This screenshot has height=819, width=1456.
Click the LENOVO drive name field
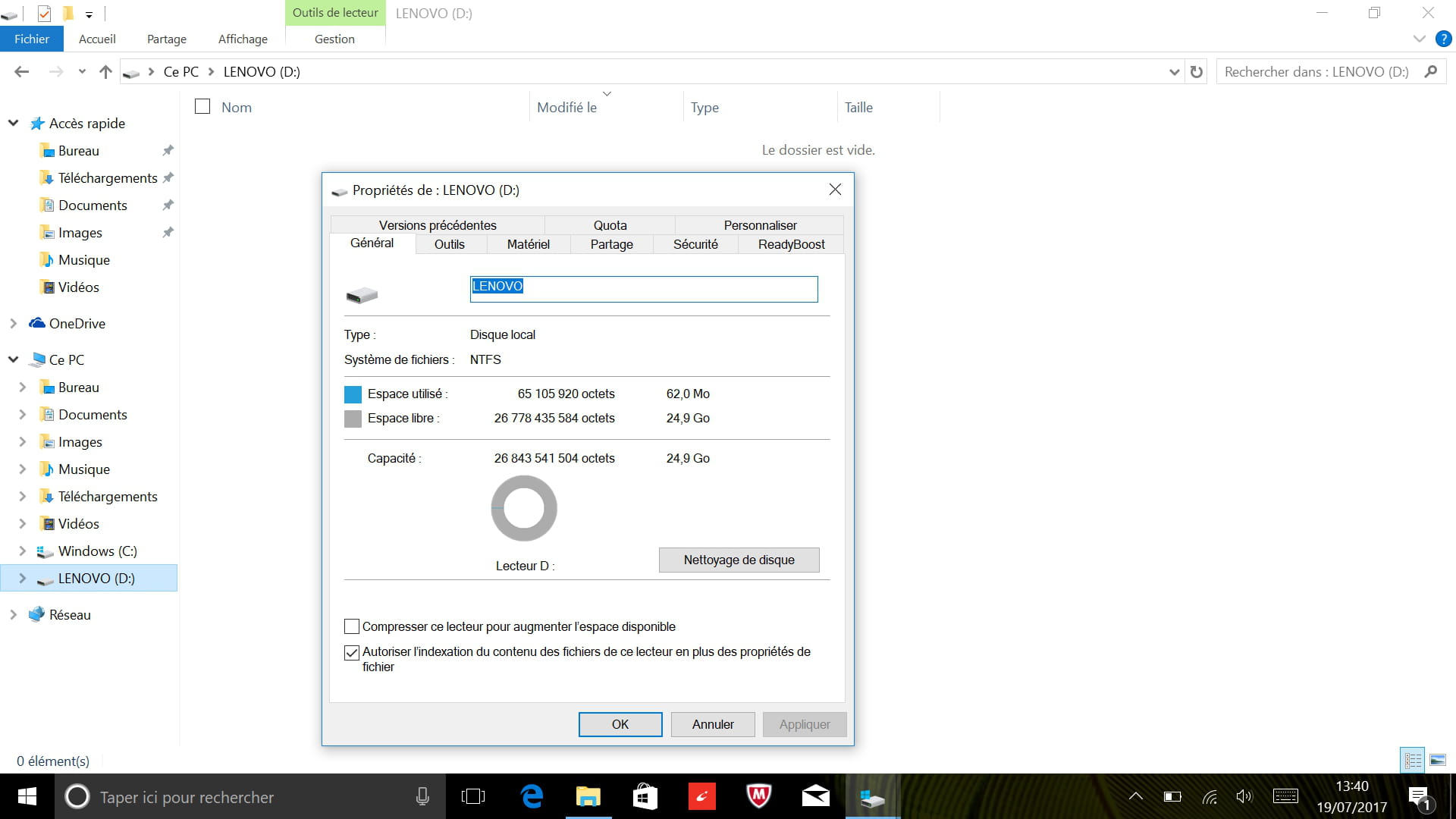coord(644,289)
